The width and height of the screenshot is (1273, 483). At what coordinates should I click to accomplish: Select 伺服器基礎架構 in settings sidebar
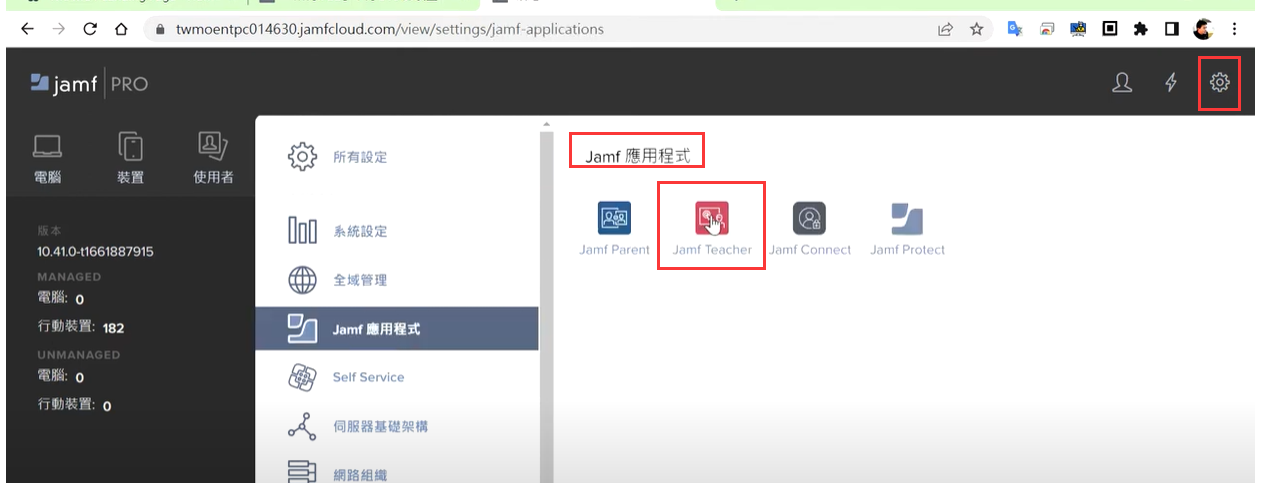(x=397, y=426)
